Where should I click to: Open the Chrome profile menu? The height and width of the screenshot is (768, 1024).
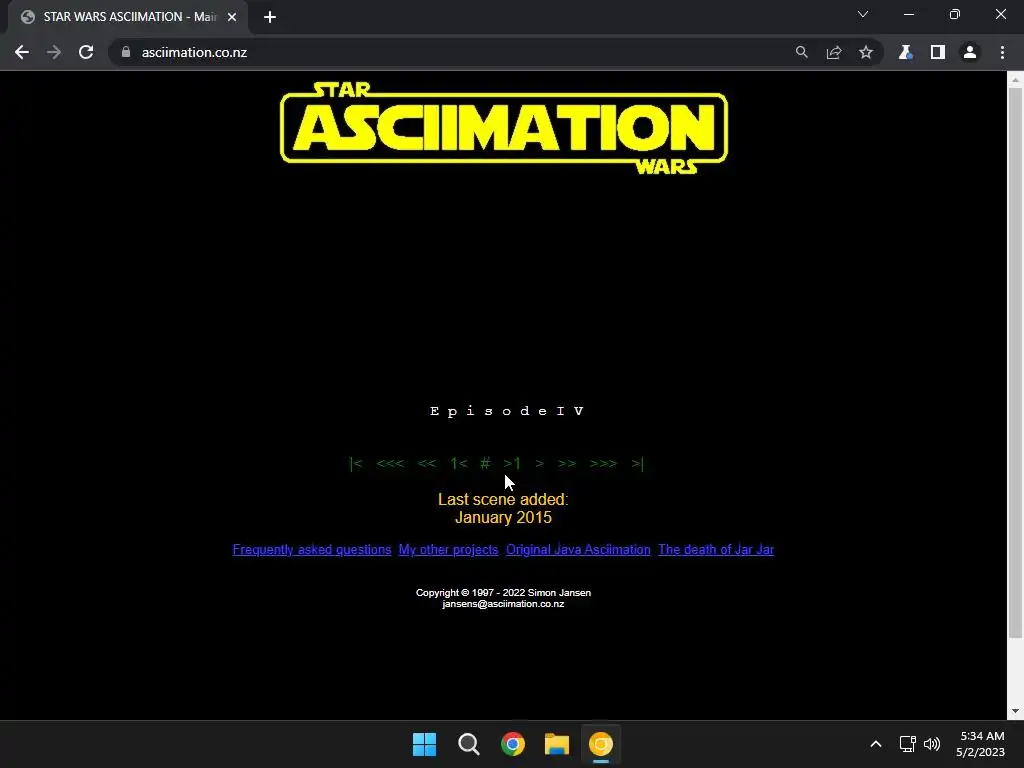(970, 52)
